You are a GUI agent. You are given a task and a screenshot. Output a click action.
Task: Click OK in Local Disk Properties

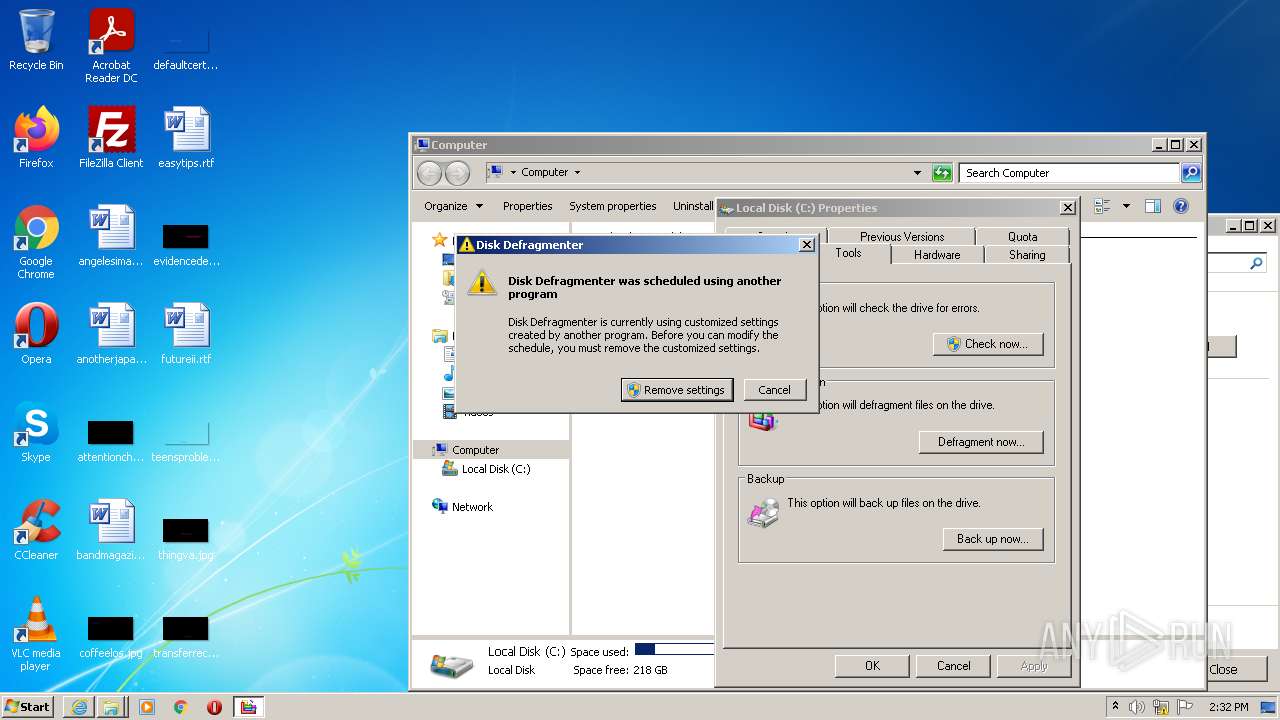pyautogui.click(x=872, y=666)
